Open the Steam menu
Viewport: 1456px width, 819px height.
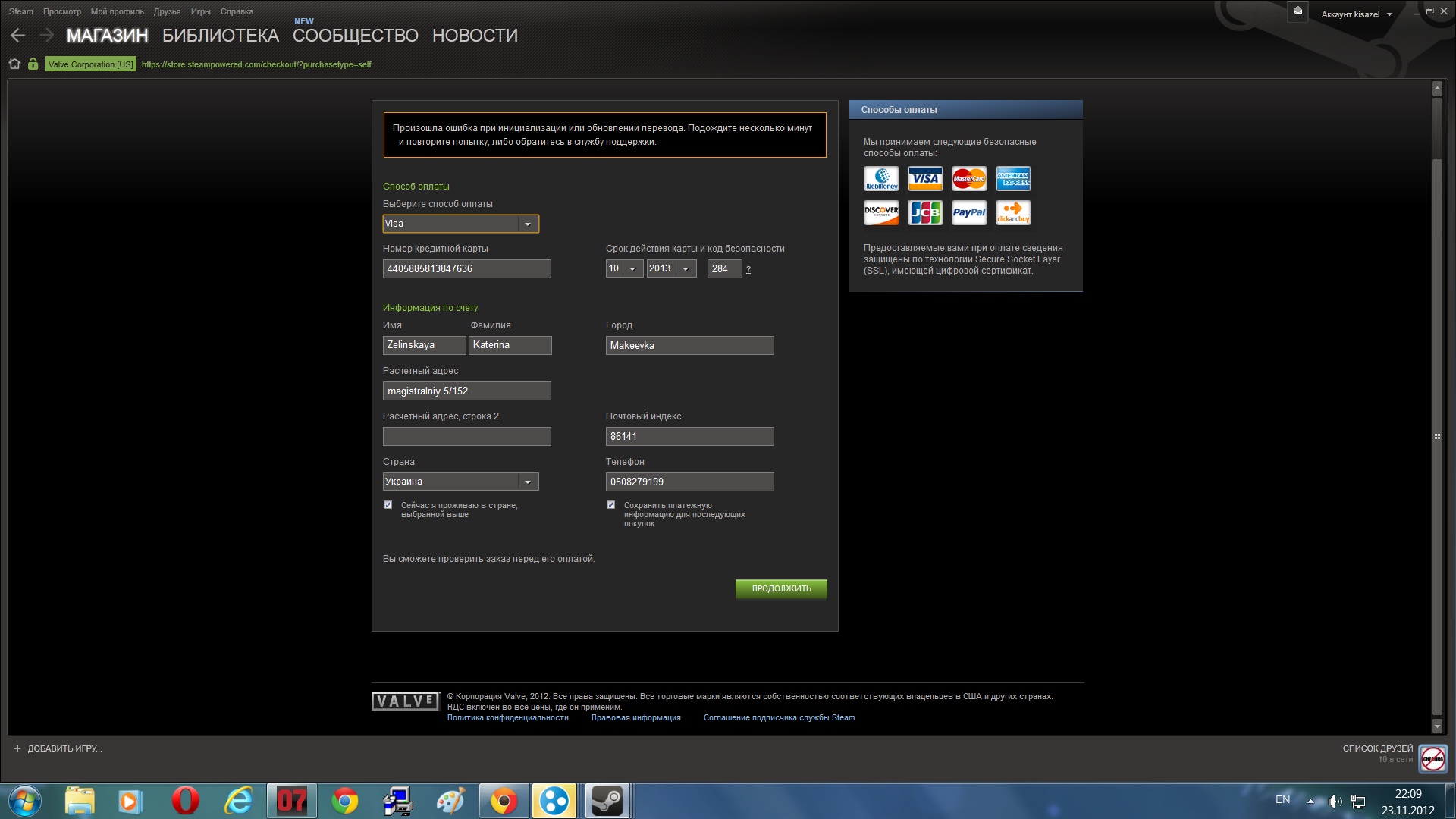click(21, 11)
